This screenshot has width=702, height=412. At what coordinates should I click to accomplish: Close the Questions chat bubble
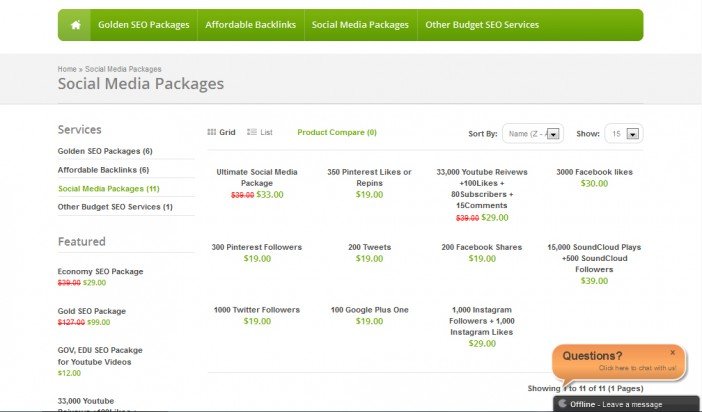672,352
